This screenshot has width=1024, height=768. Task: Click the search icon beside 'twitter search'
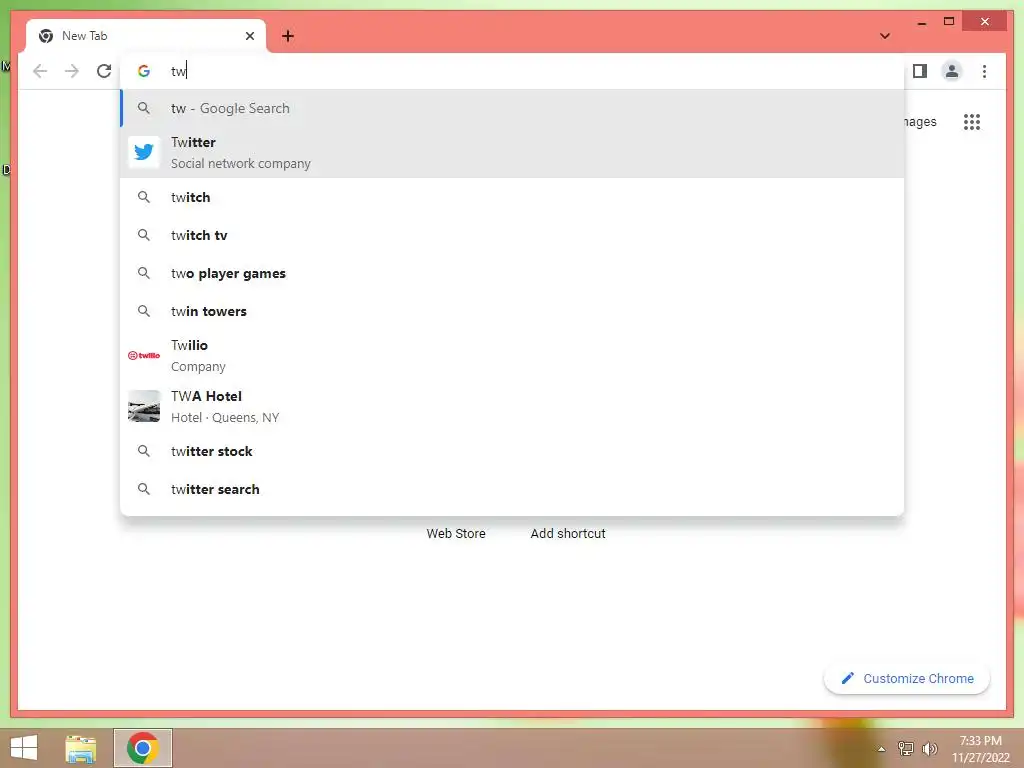coord(144,488)
